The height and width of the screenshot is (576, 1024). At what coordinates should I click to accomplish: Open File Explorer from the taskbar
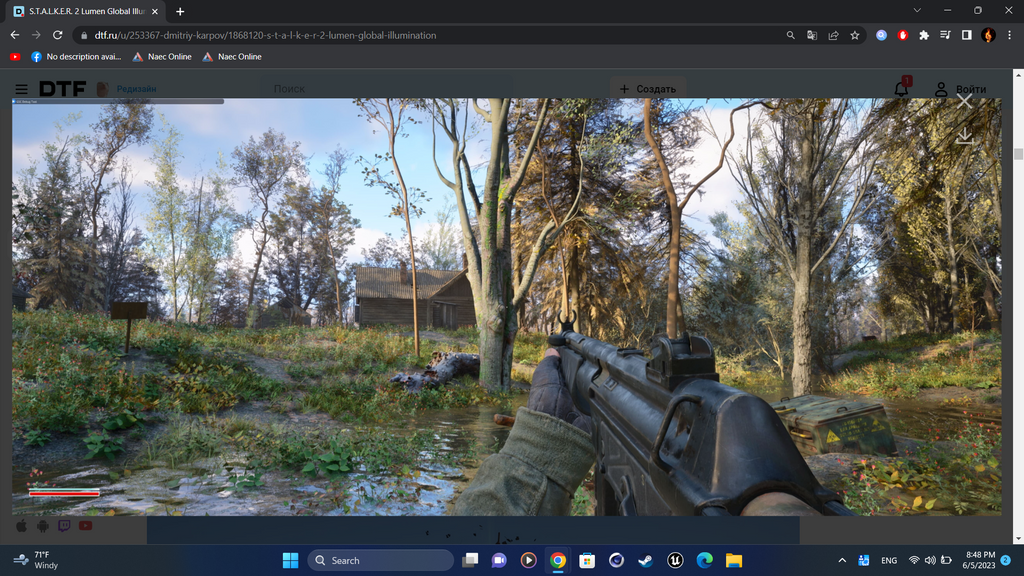[734, 560]
